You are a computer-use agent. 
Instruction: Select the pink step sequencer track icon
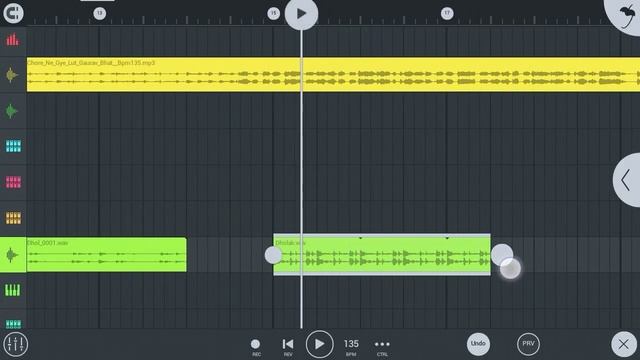(13, 182)
